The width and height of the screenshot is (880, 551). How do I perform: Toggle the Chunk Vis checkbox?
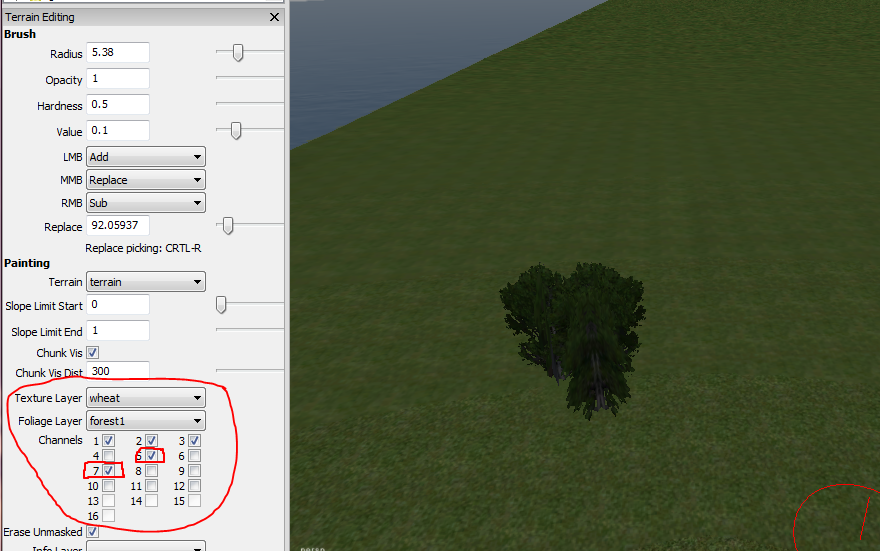point(93,353)
